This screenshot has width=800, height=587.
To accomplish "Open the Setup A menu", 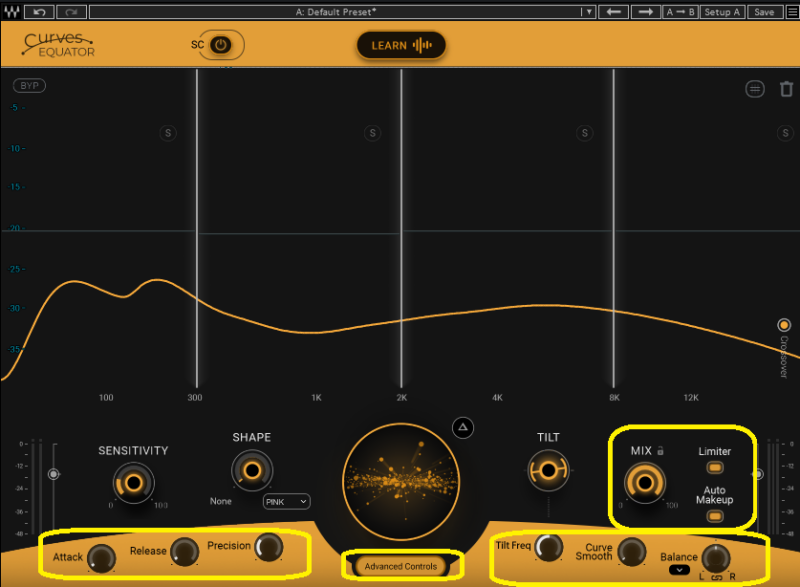I will pos(722,12).
